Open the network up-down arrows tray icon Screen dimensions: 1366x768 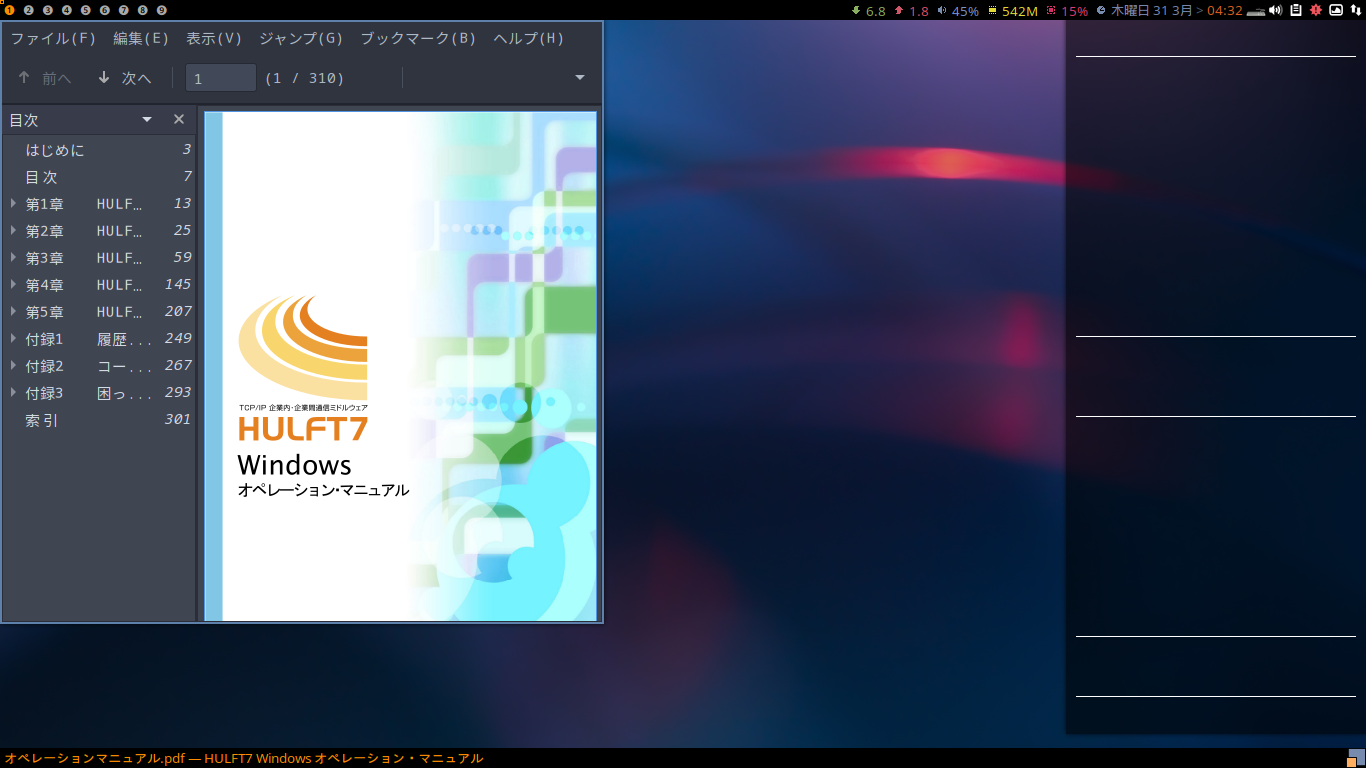pyautogui.click(x=1355, y=10)
